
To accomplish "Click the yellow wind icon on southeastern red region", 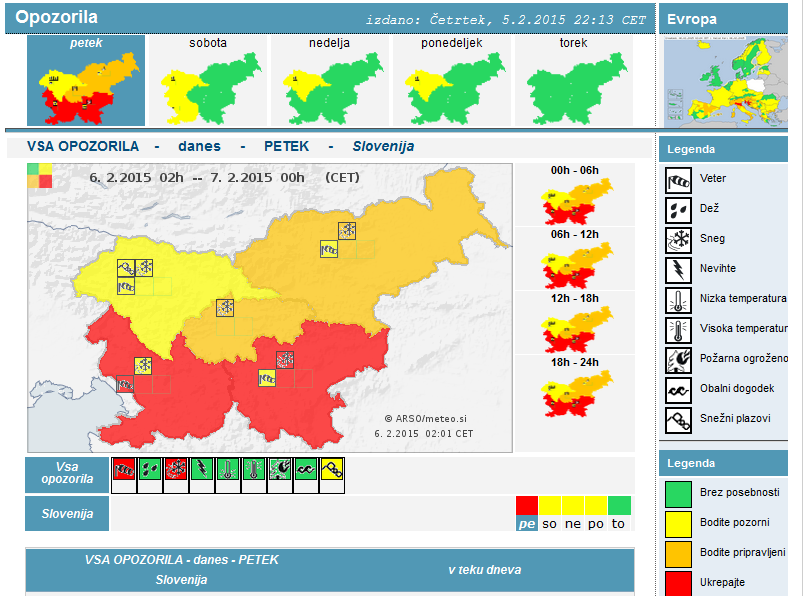I will [267, 377].
